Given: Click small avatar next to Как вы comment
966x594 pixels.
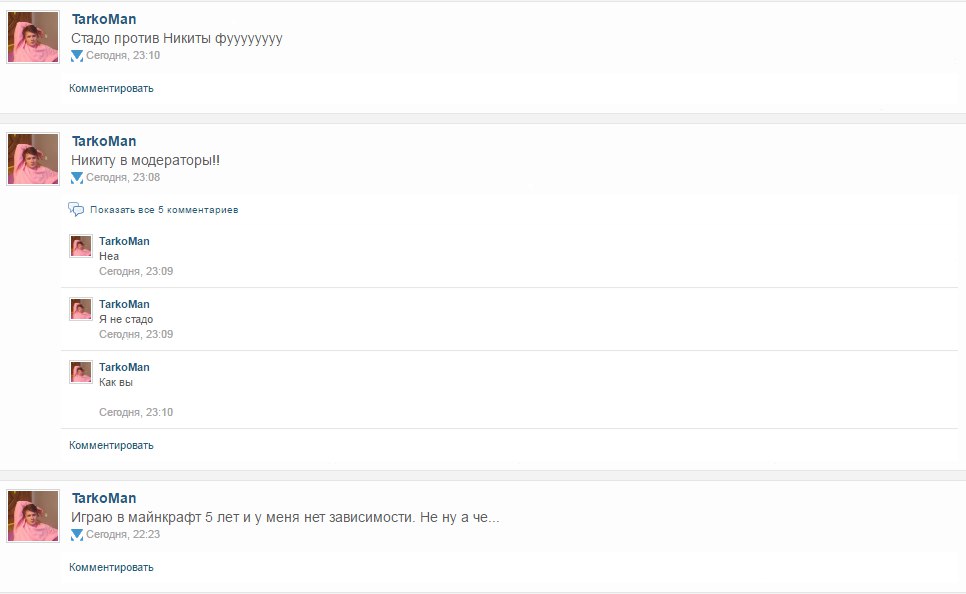Looking at the screenshot, I should (81, 372).
